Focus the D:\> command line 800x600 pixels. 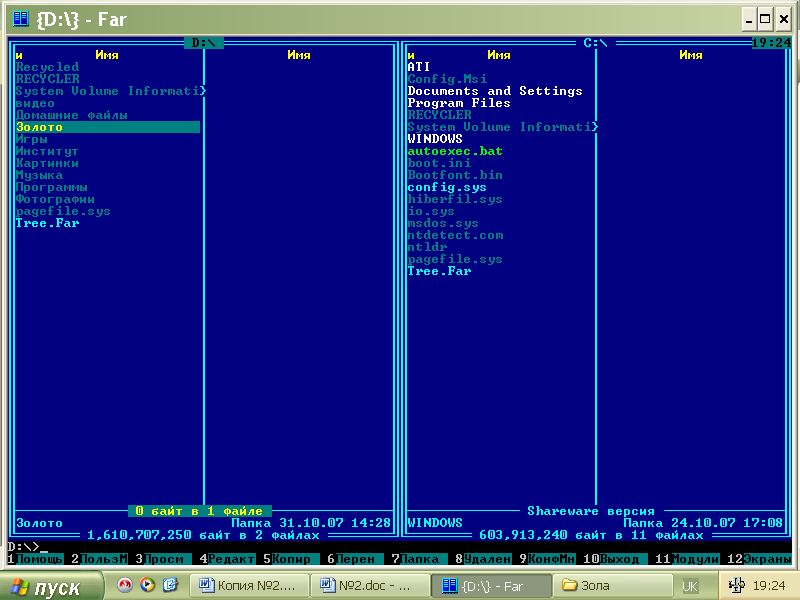[399, 547]
